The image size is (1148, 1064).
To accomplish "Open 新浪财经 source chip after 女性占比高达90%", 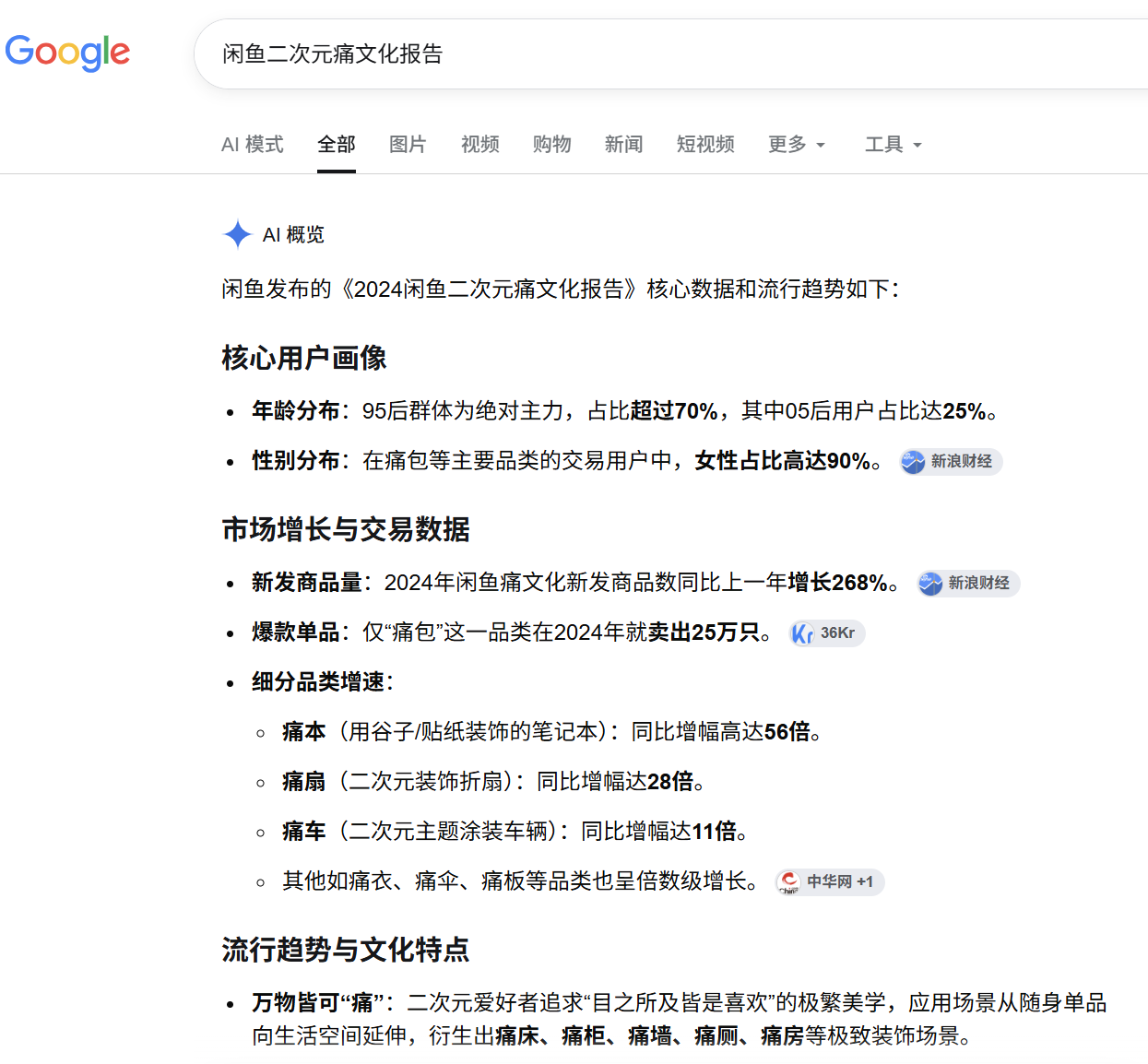I will [951, 461].
